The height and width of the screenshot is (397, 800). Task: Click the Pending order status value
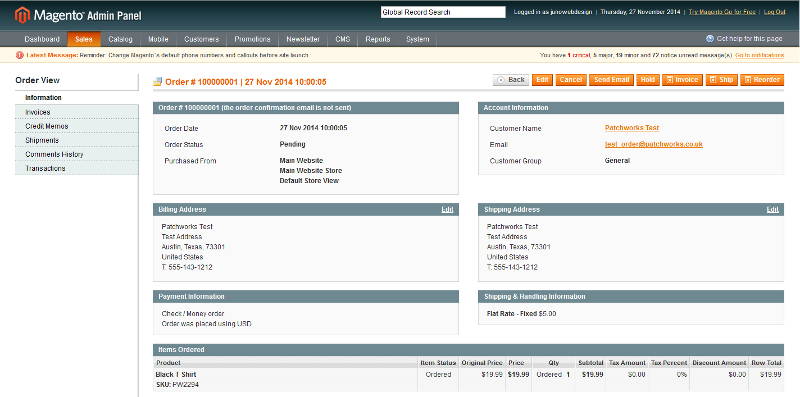292,144
